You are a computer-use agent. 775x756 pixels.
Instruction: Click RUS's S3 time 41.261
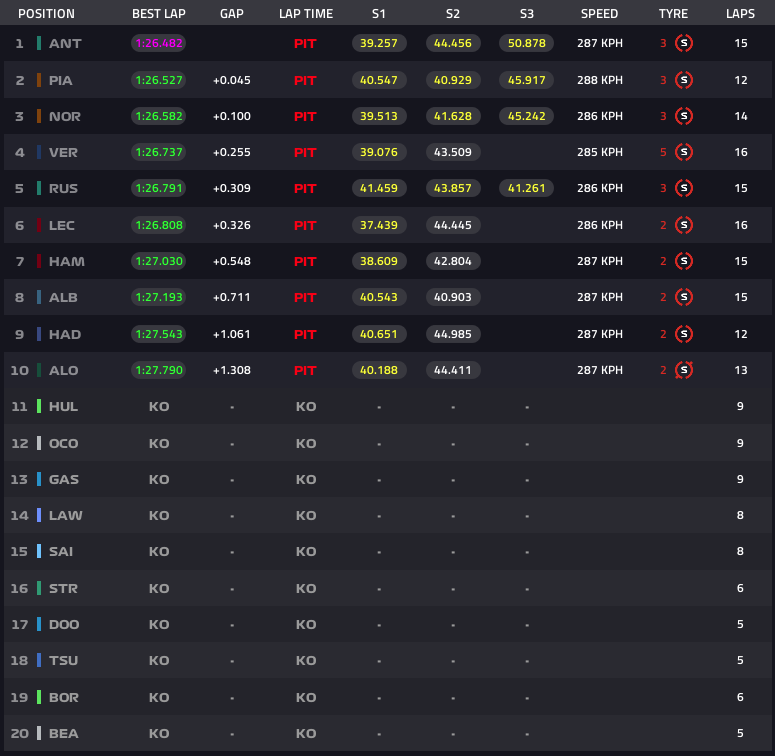pyautogui.click(x=526, y=188)
